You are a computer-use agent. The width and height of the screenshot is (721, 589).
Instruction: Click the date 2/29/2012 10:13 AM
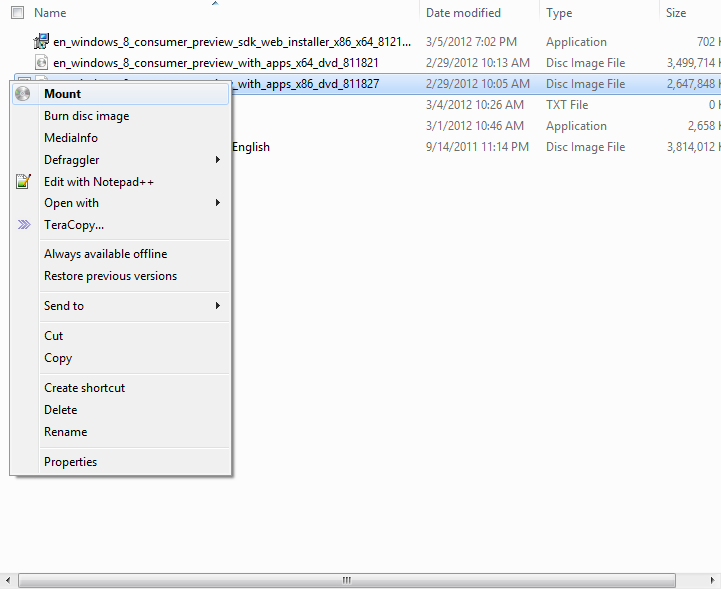point(478,63)
